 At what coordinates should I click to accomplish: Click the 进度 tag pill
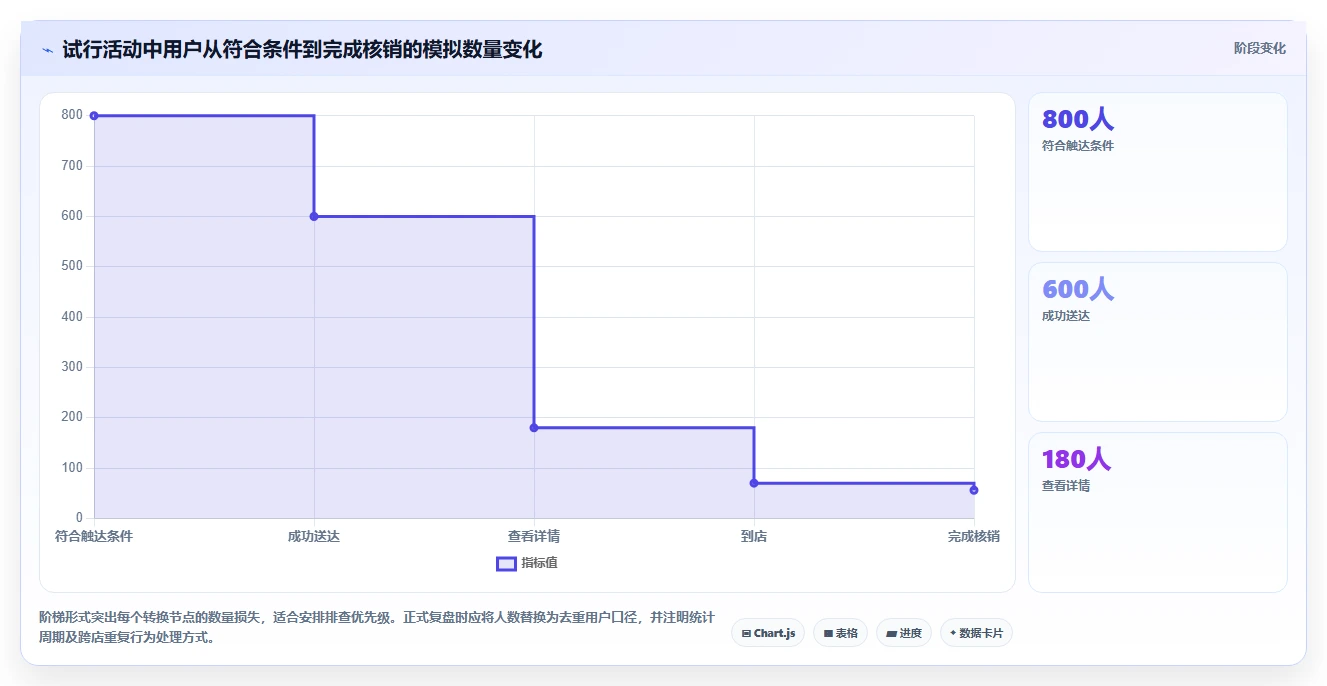(x=904, y=633)
